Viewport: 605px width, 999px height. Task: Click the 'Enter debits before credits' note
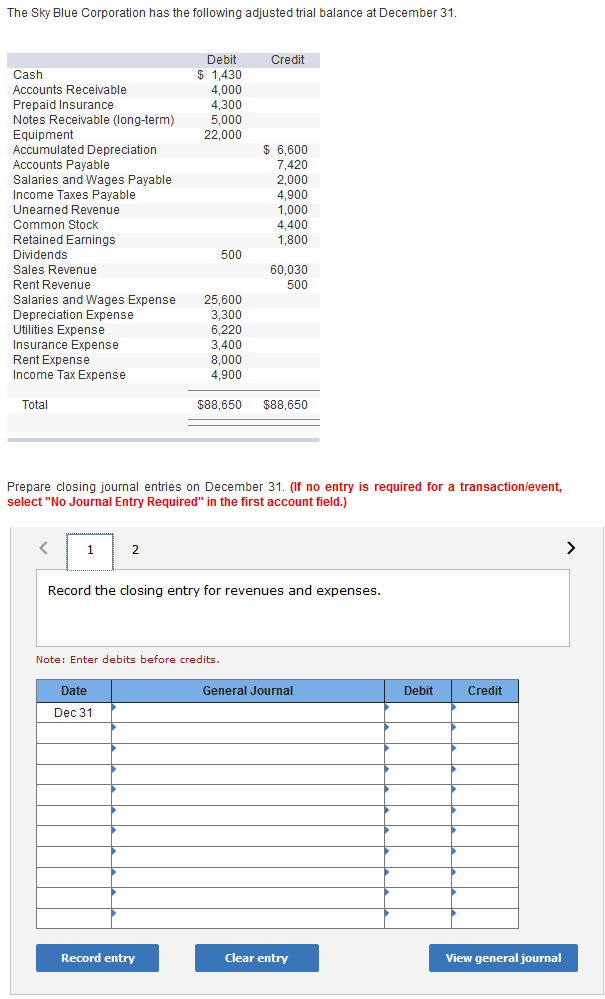point(127,659)
